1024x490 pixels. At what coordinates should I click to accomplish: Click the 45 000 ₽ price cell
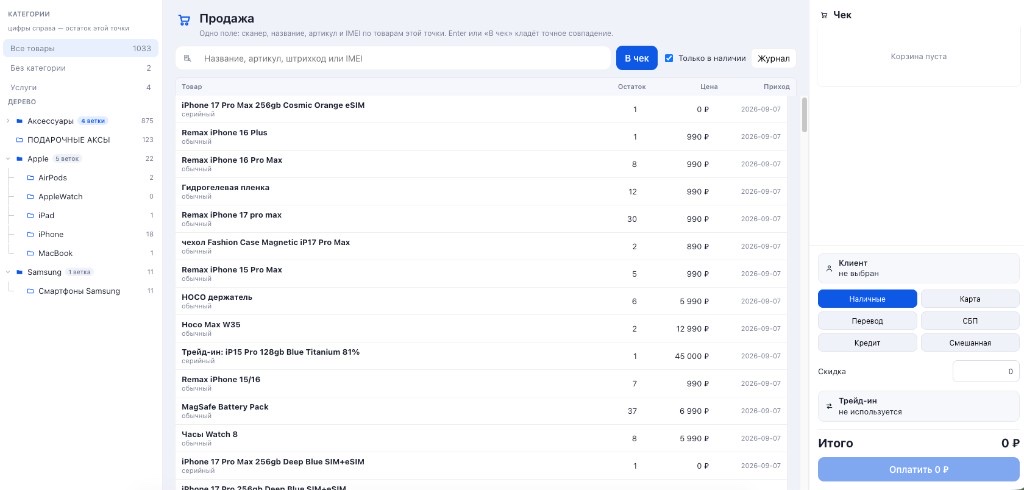tap(692, 356)
